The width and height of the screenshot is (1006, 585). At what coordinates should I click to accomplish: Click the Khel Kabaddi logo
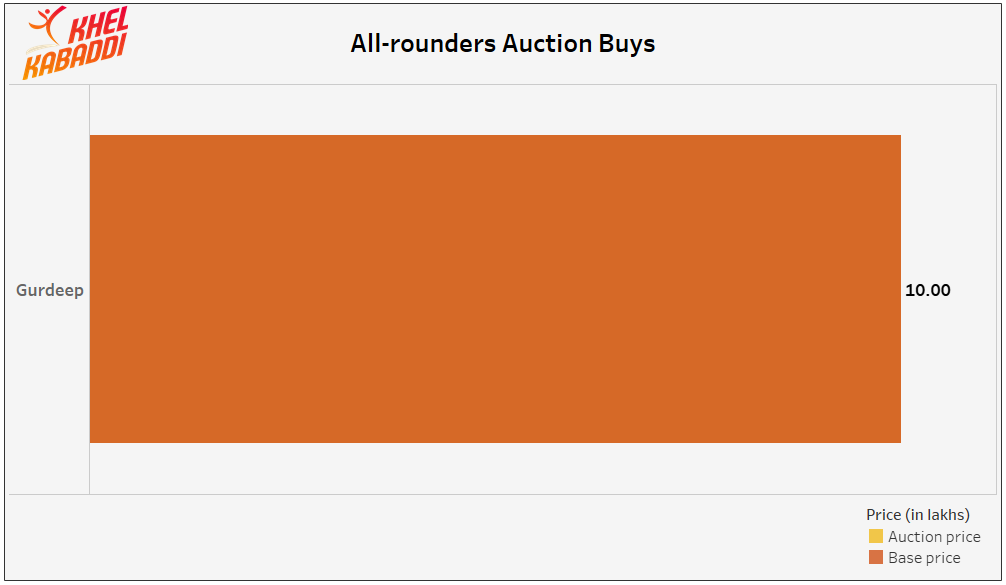[x=76, y=43]
